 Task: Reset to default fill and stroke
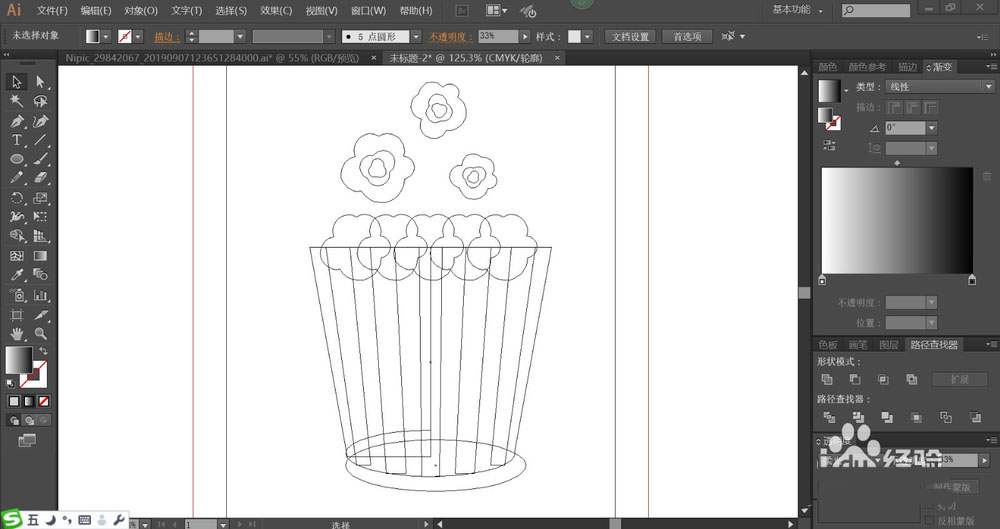coord(10,384)
